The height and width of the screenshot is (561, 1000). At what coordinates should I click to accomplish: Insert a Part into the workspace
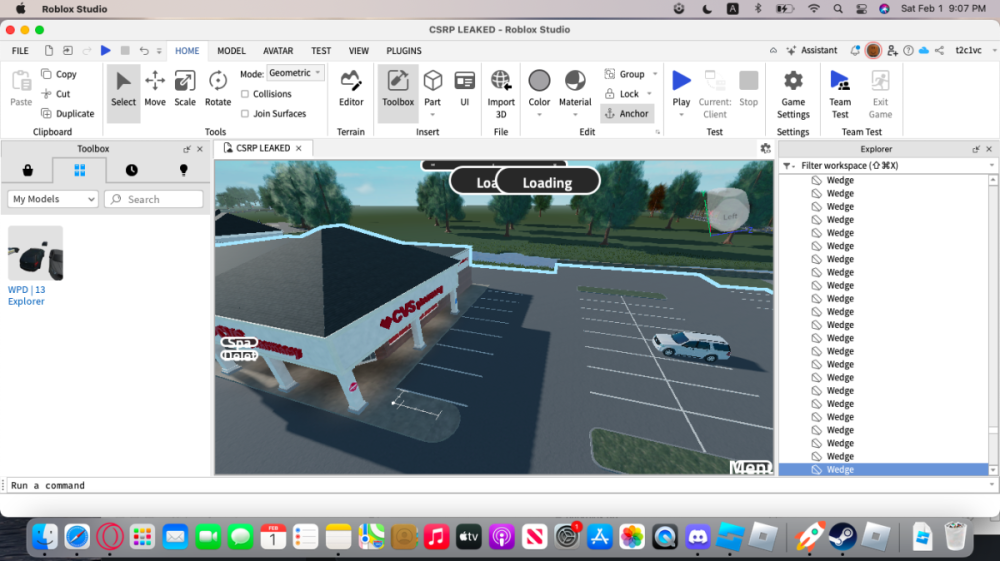pos(432,89)
